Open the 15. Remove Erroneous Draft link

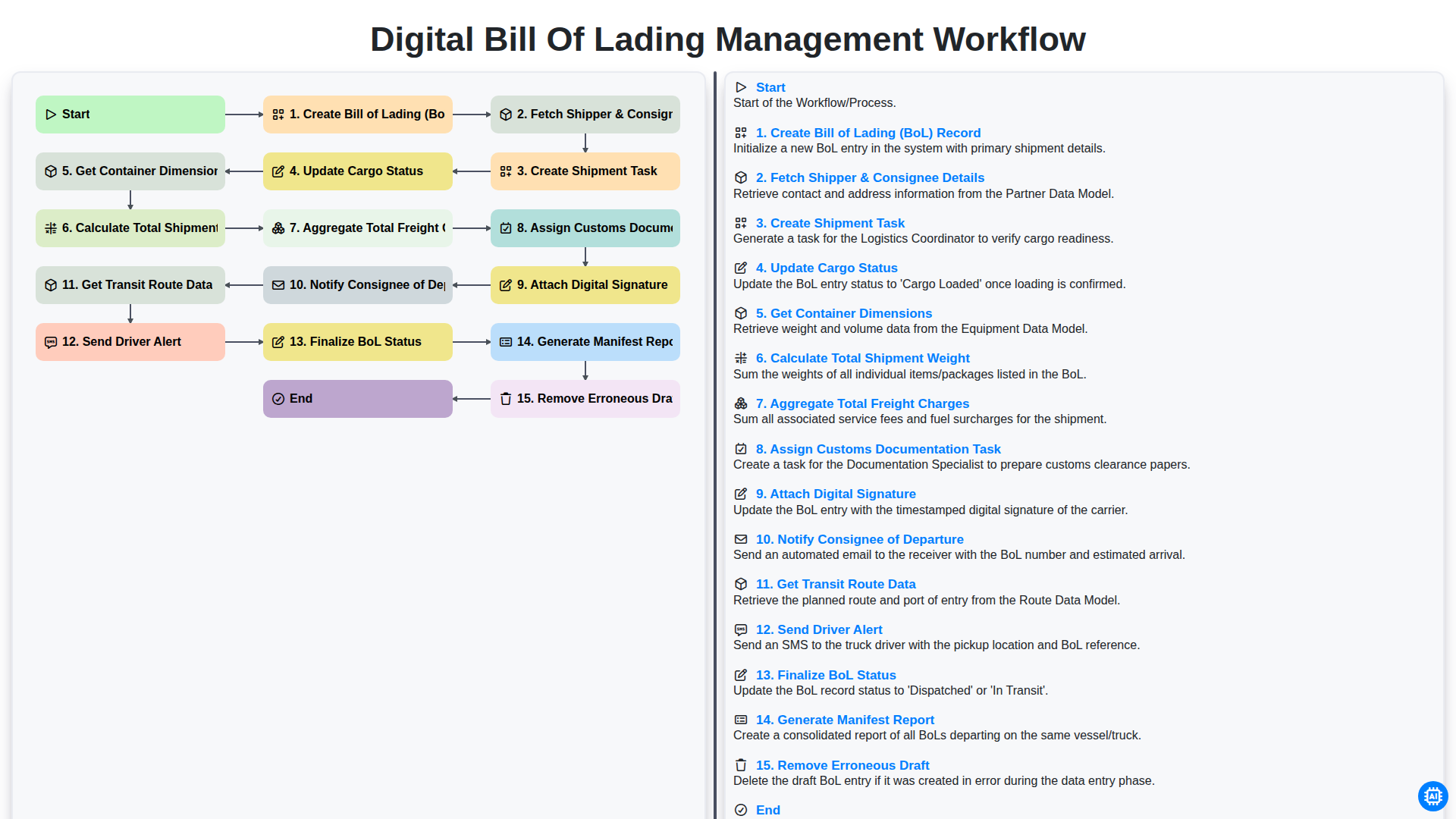(843, 765)
